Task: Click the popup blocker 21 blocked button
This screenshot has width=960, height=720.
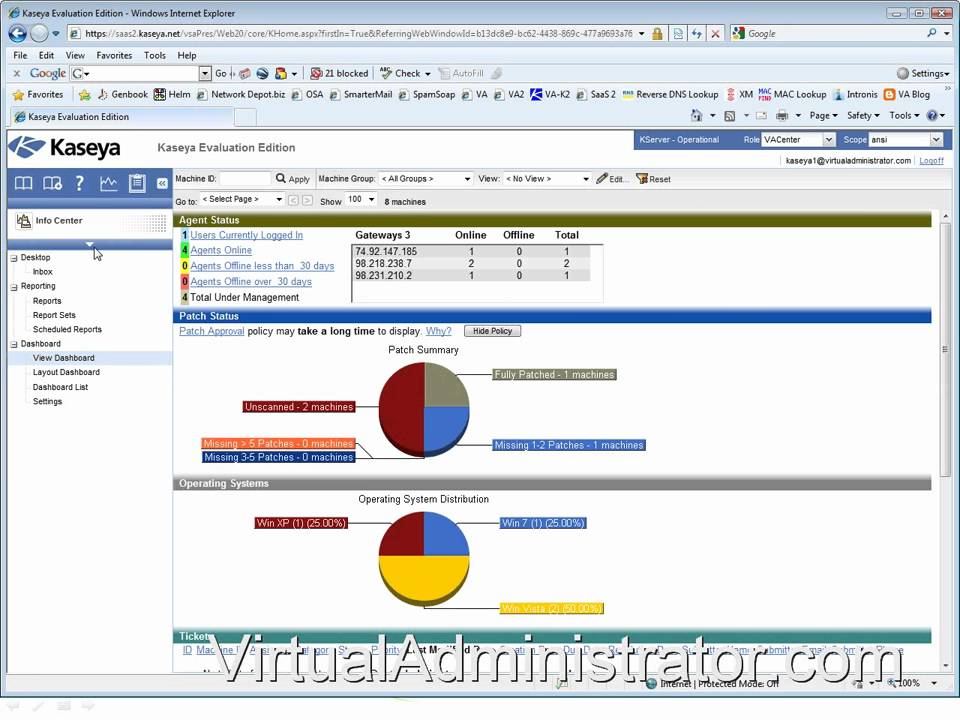Action: click(x=339, y=73)
